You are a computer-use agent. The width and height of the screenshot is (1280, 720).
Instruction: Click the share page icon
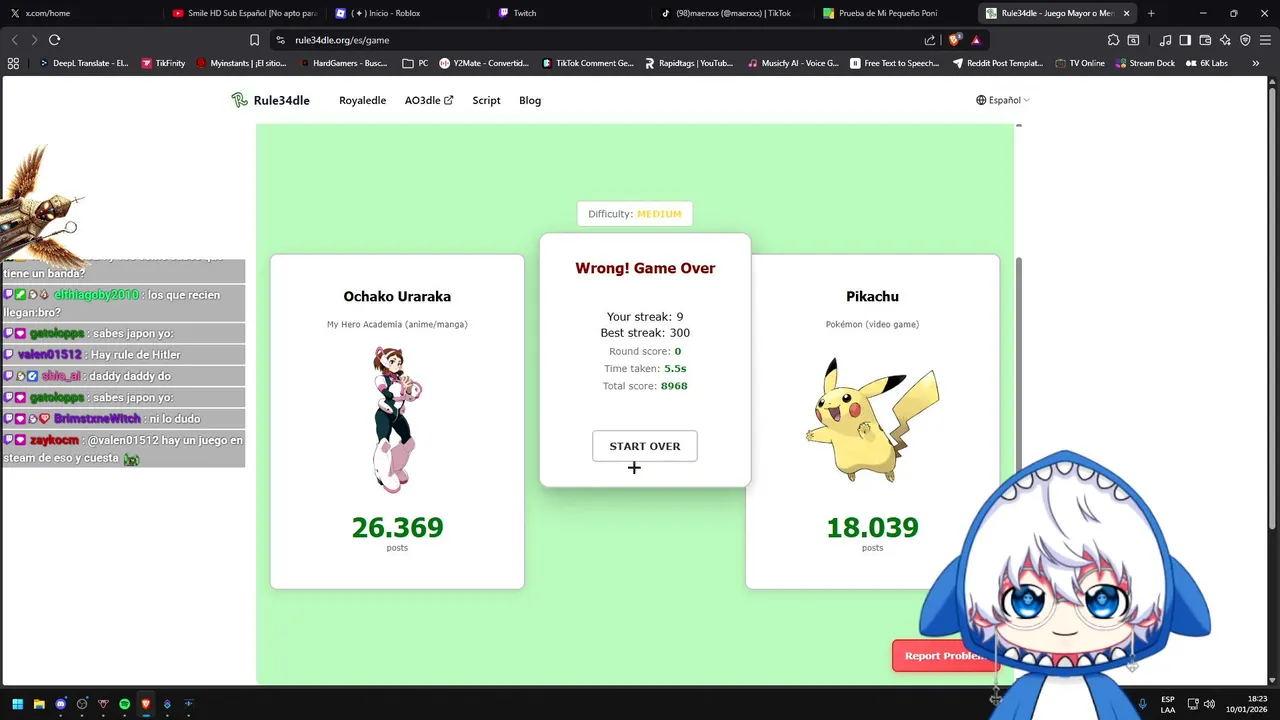pos(930,40)
